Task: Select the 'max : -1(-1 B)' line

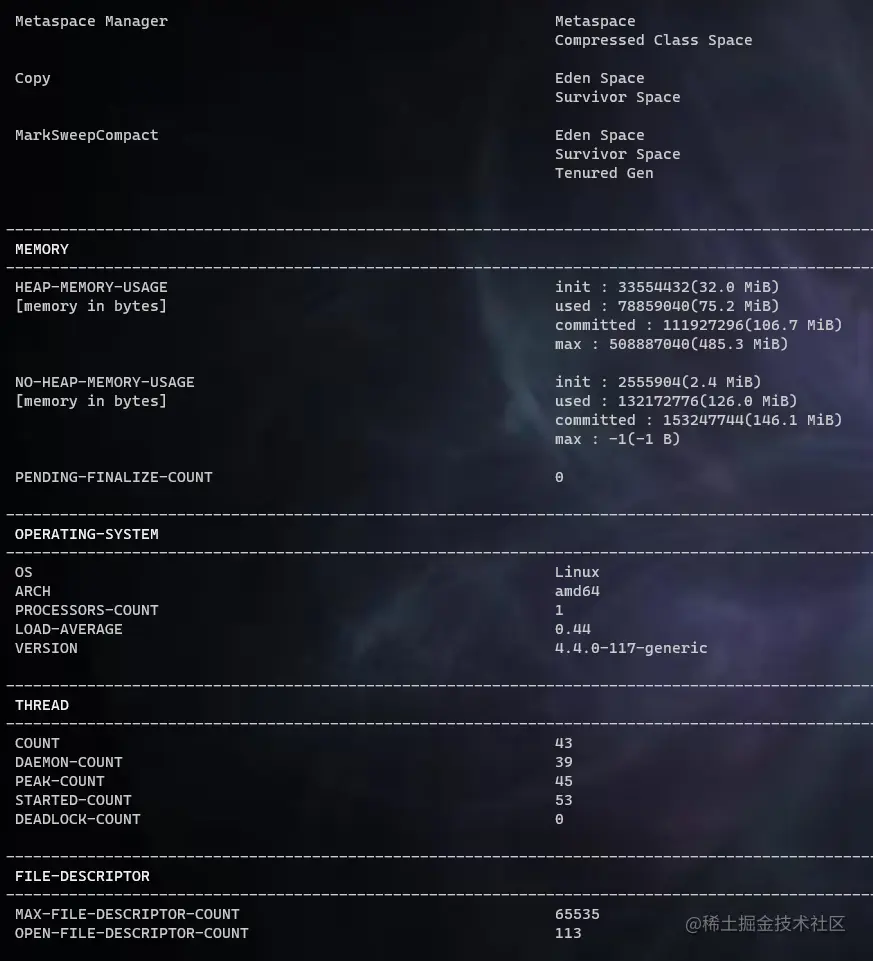Action: (617, 439)
